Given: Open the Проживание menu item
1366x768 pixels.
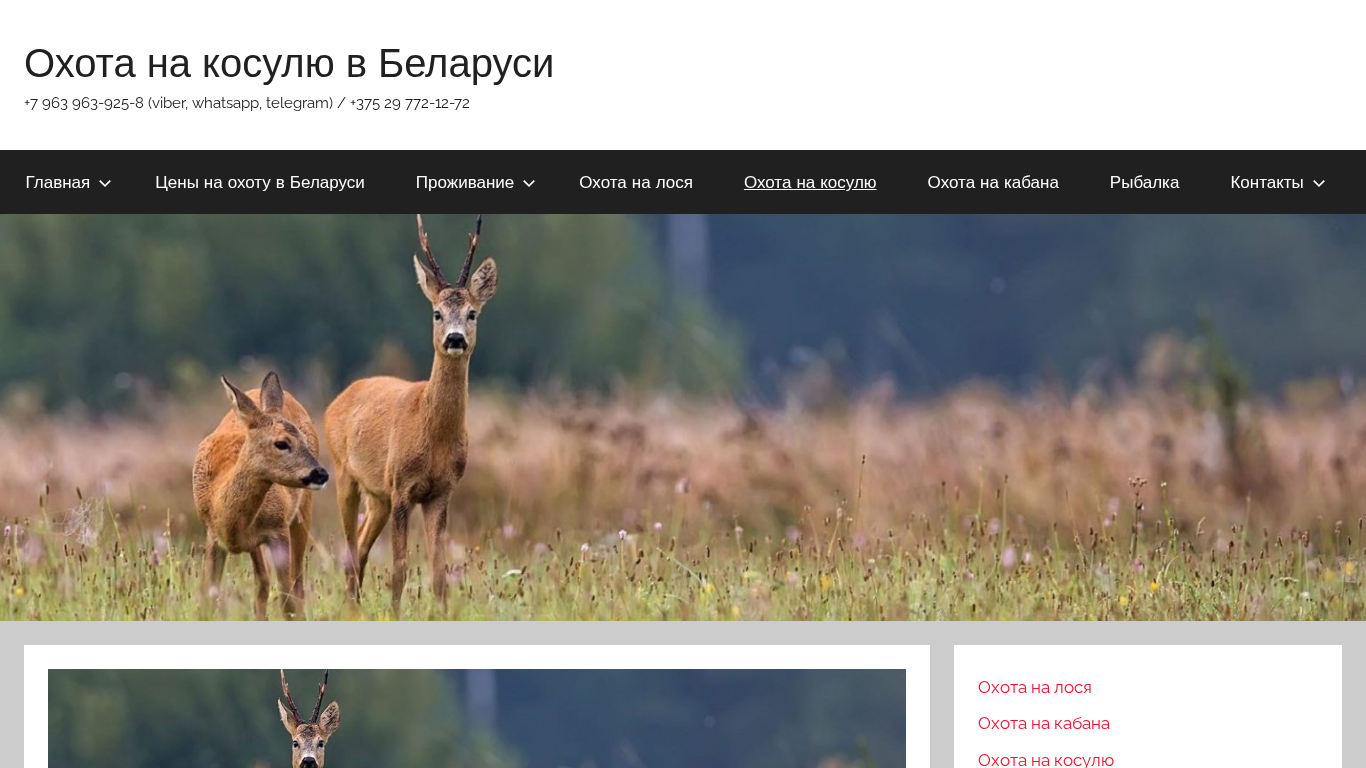Looking at the screenshot, I should coord(465,182).
